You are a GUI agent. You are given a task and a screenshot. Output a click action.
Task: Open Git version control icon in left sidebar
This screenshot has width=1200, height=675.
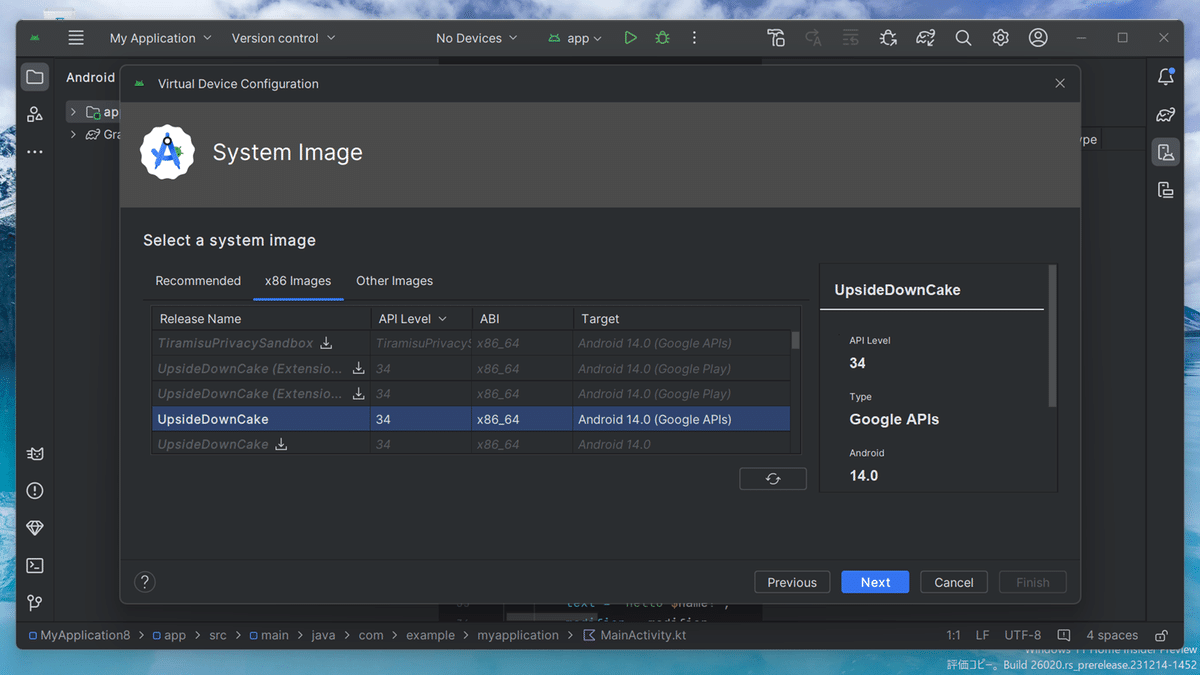click(x=35, y=603)
